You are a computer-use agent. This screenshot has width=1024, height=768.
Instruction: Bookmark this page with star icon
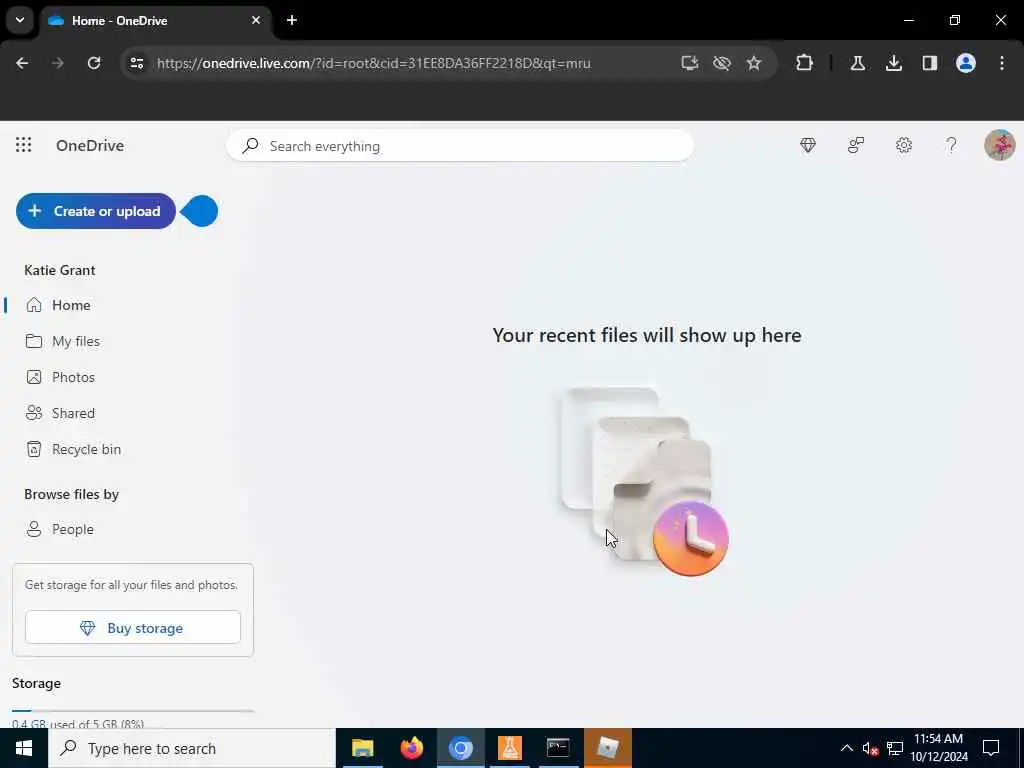pos(754,63)
